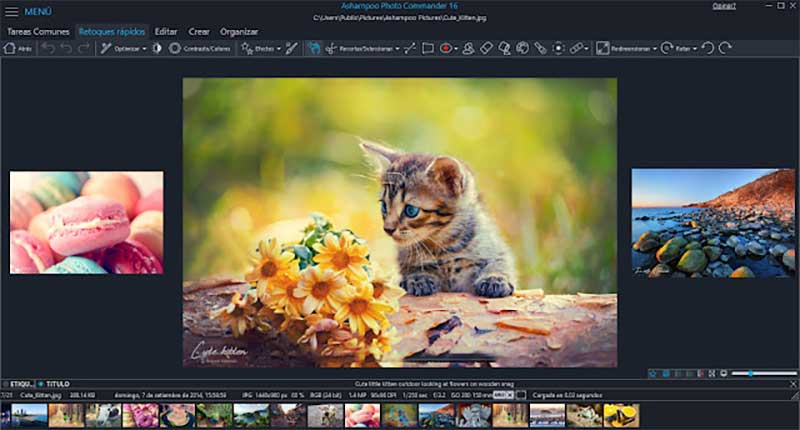Image resolution: width=800 pixels, height=430 pixels.
Task: Click the portrait retouch person icon
Action: (x=467, y=48)
